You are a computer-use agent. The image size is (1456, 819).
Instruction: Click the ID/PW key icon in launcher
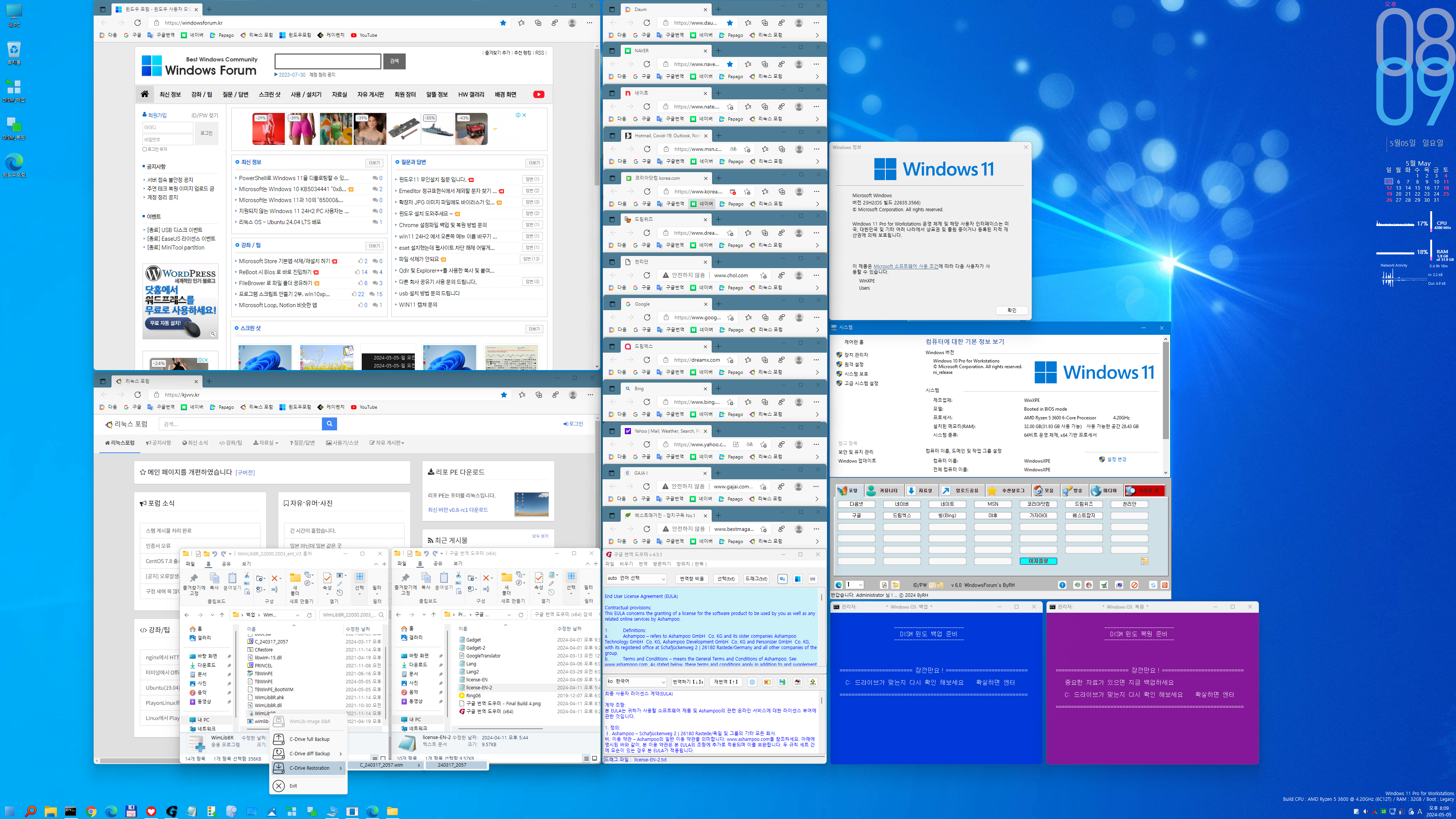932,585
